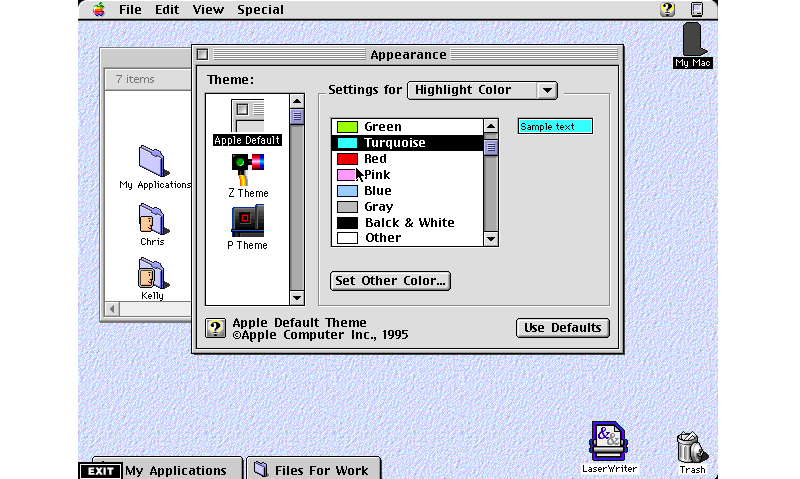800x479 pixels.
Task: Choose the Blue highlight color
Action: [x=407, y=191]
